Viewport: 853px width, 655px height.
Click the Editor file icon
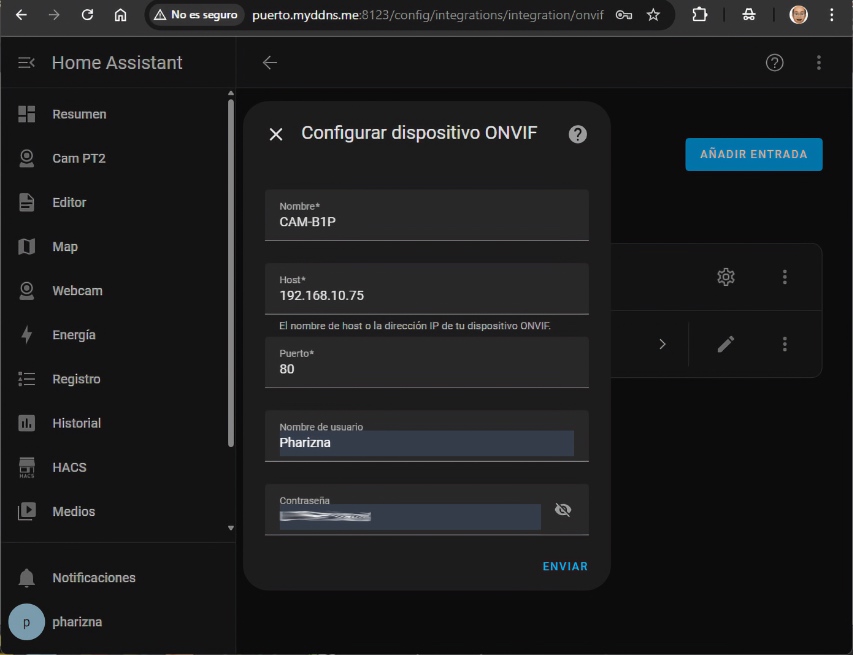click(26, 202)
